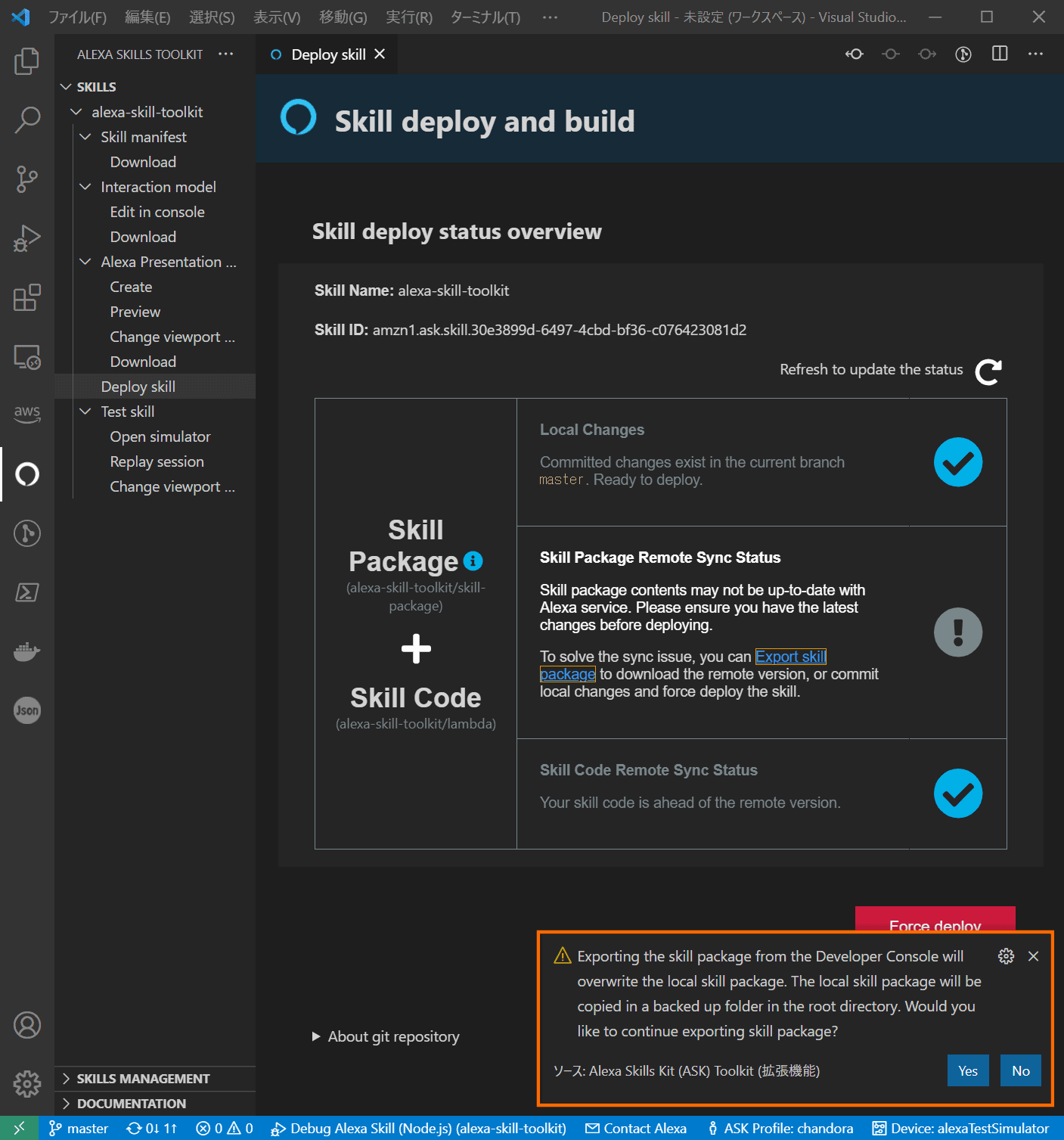Select the Deploy skill editor tab
This screenshot has width=1064, height=1140.
click(327, 54)
